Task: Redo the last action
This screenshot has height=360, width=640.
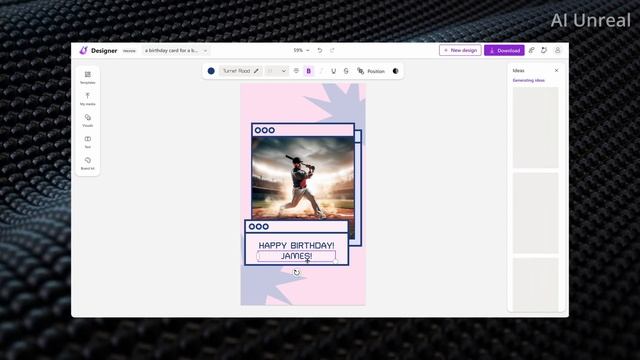Action: 332,50
